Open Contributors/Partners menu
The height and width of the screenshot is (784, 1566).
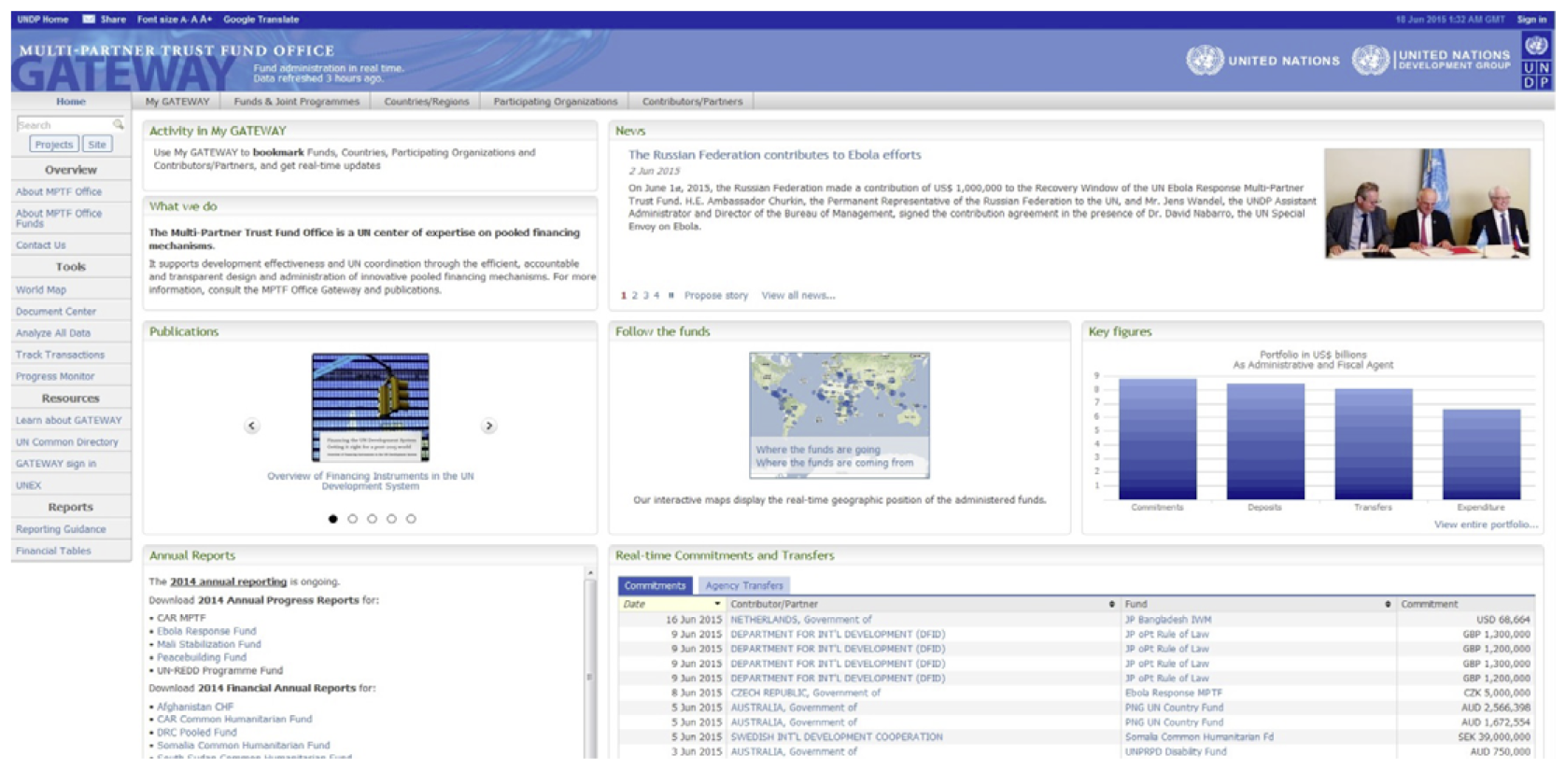coord(692,101)
